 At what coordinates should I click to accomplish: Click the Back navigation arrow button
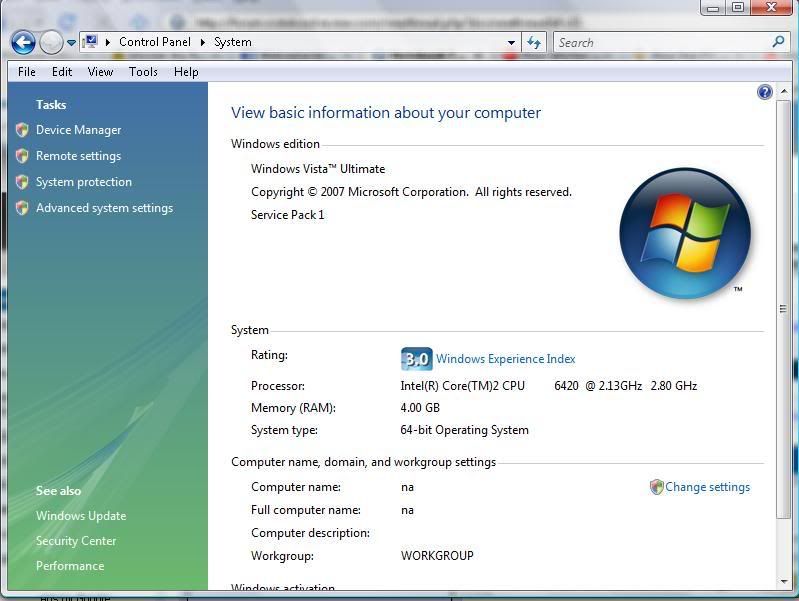(x=23, y=42)
